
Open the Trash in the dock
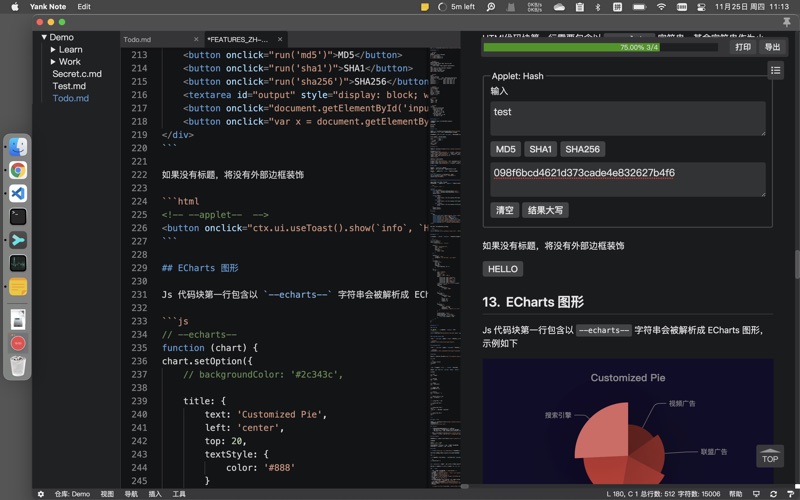coord(18,366)
